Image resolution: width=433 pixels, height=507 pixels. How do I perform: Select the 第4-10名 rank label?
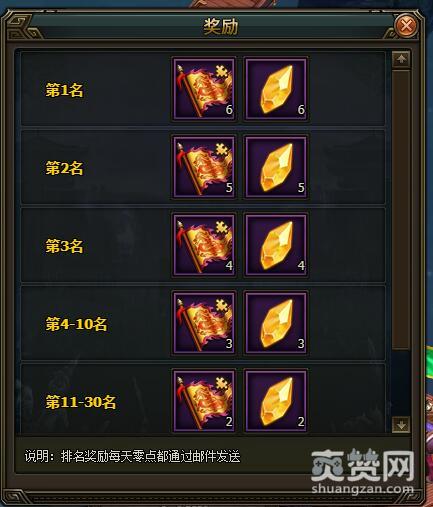pos(76,324)
